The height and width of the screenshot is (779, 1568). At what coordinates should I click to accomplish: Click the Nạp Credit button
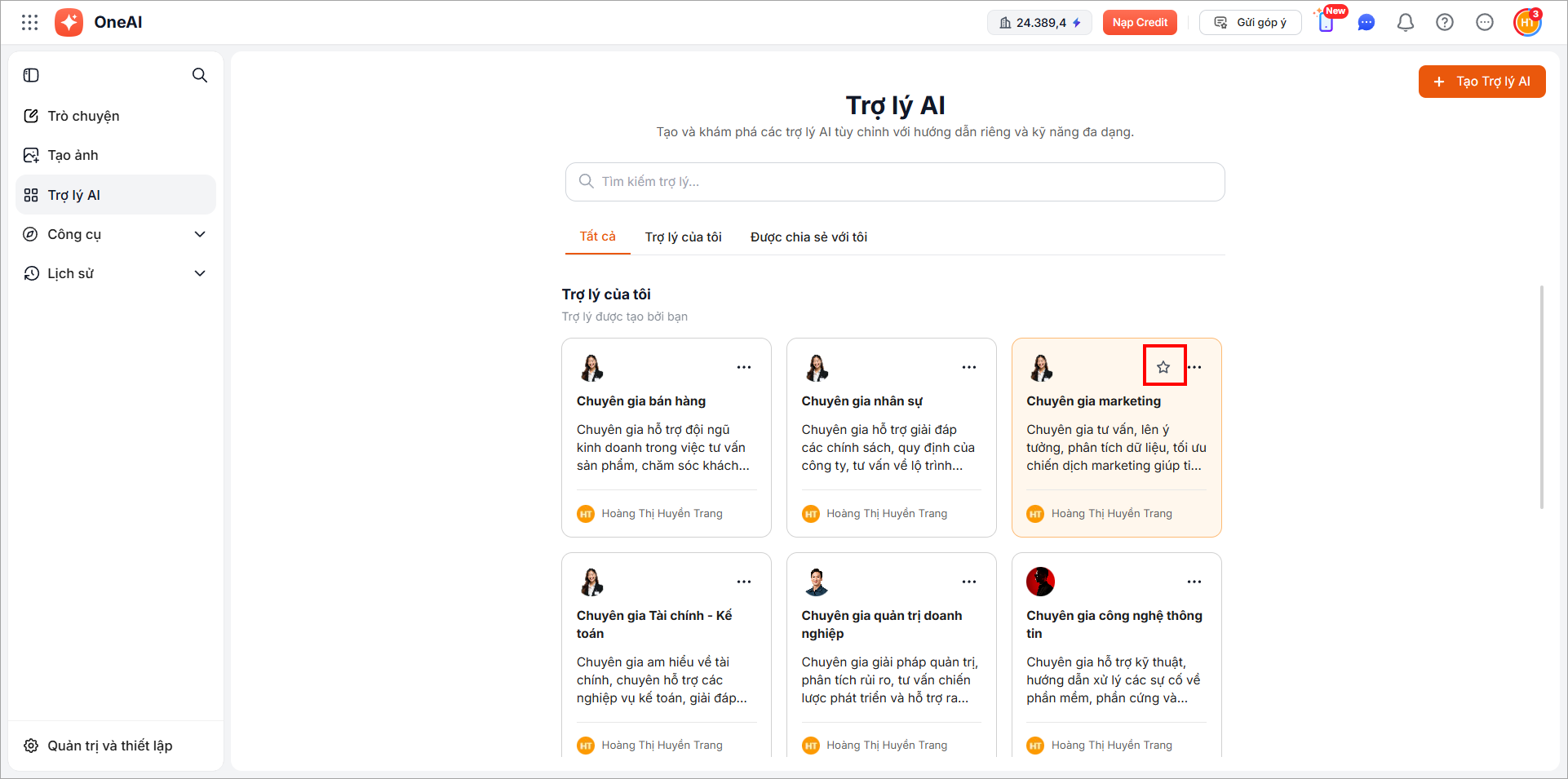coord(1140,23)
